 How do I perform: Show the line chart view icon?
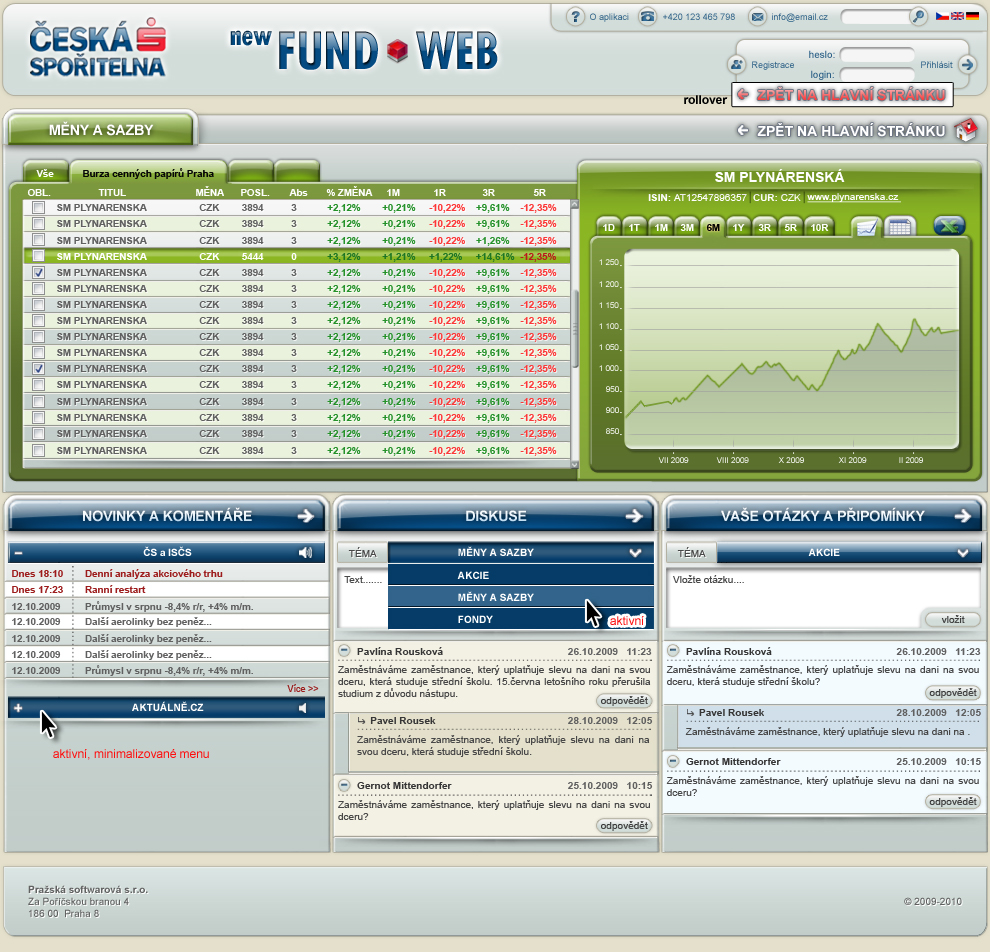[x=866, y=226]
